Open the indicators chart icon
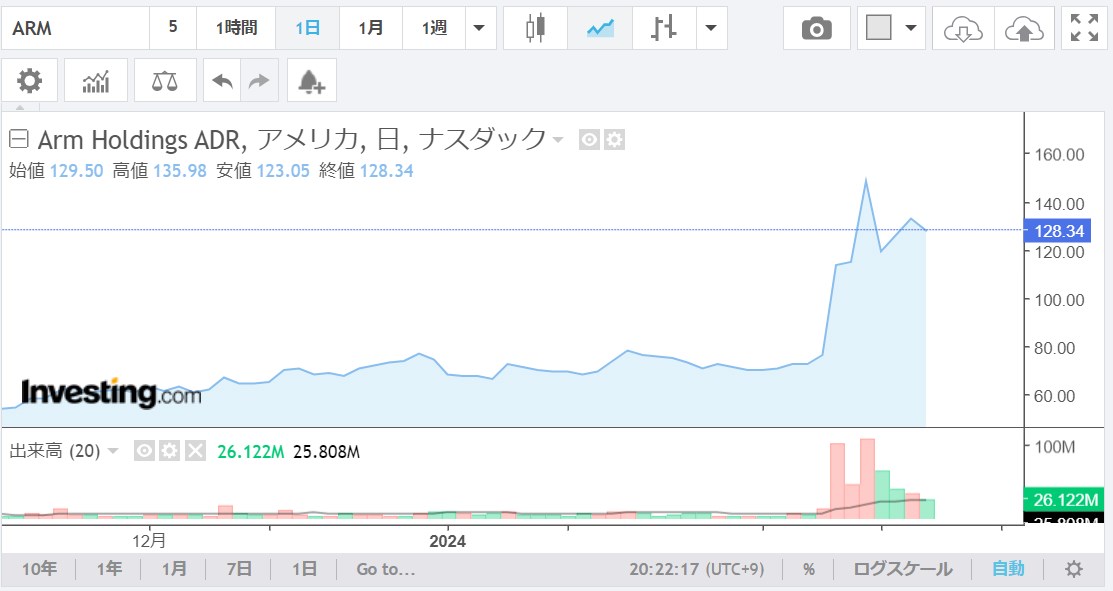Image resolution: width=1113 pixels, height=591 pixels. (x=96, y=81)
